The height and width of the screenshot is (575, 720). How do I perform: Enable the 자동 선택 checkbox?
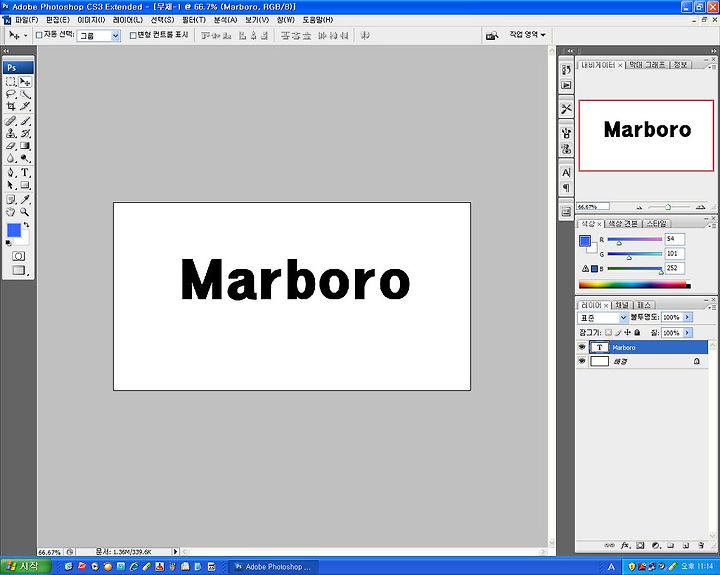pyautogui.click(x=39, y=35)
